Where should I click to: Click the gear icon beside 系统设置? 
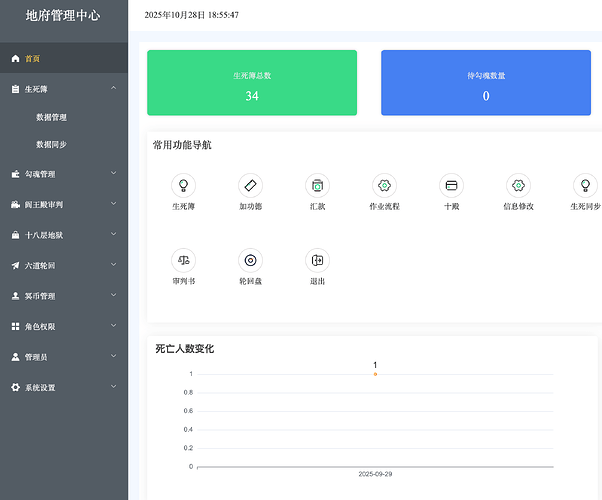[x=15, y=387]
